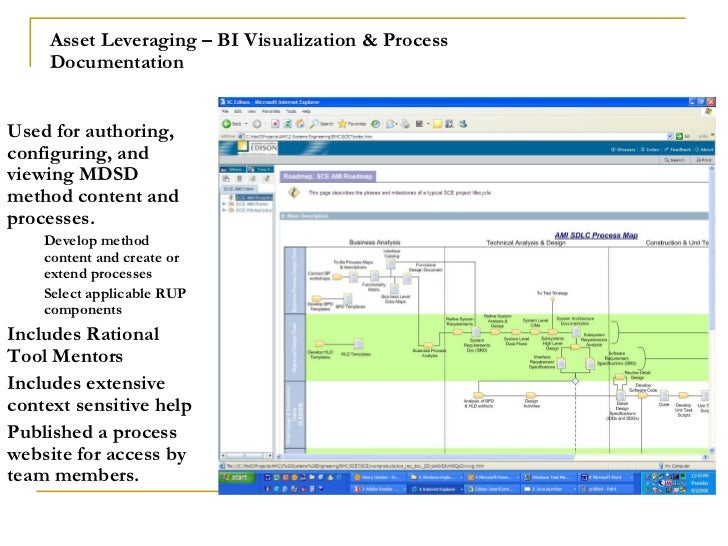Image resolution: width=728 pixels, height=546 pixels.
Task: Open the Help menu
Action: pos(306,111)
